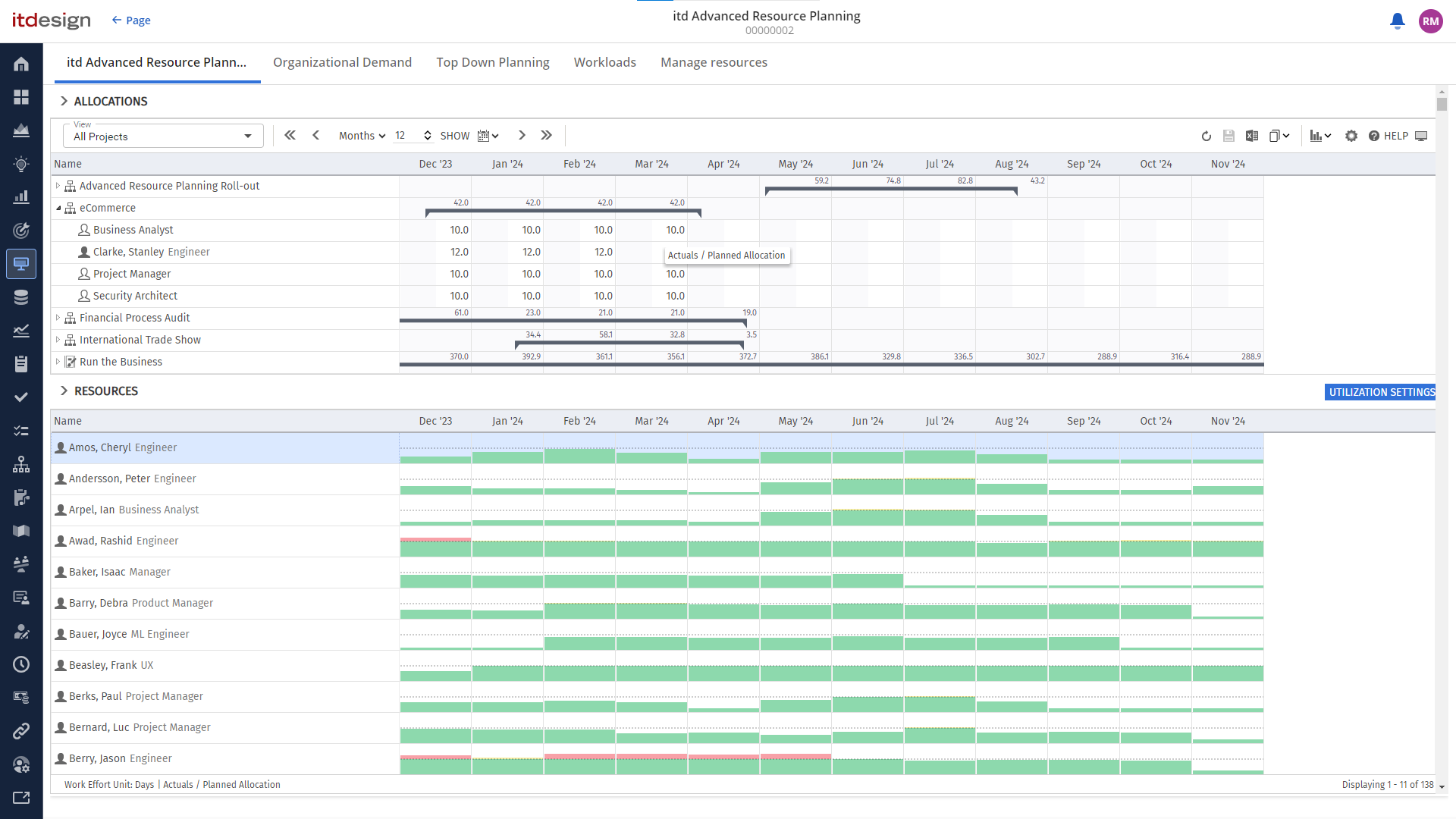Click Displaying 1 - 11 of 138 pager
The width and height of the screenshot is (1456, 819).
tap(1388, 785)
